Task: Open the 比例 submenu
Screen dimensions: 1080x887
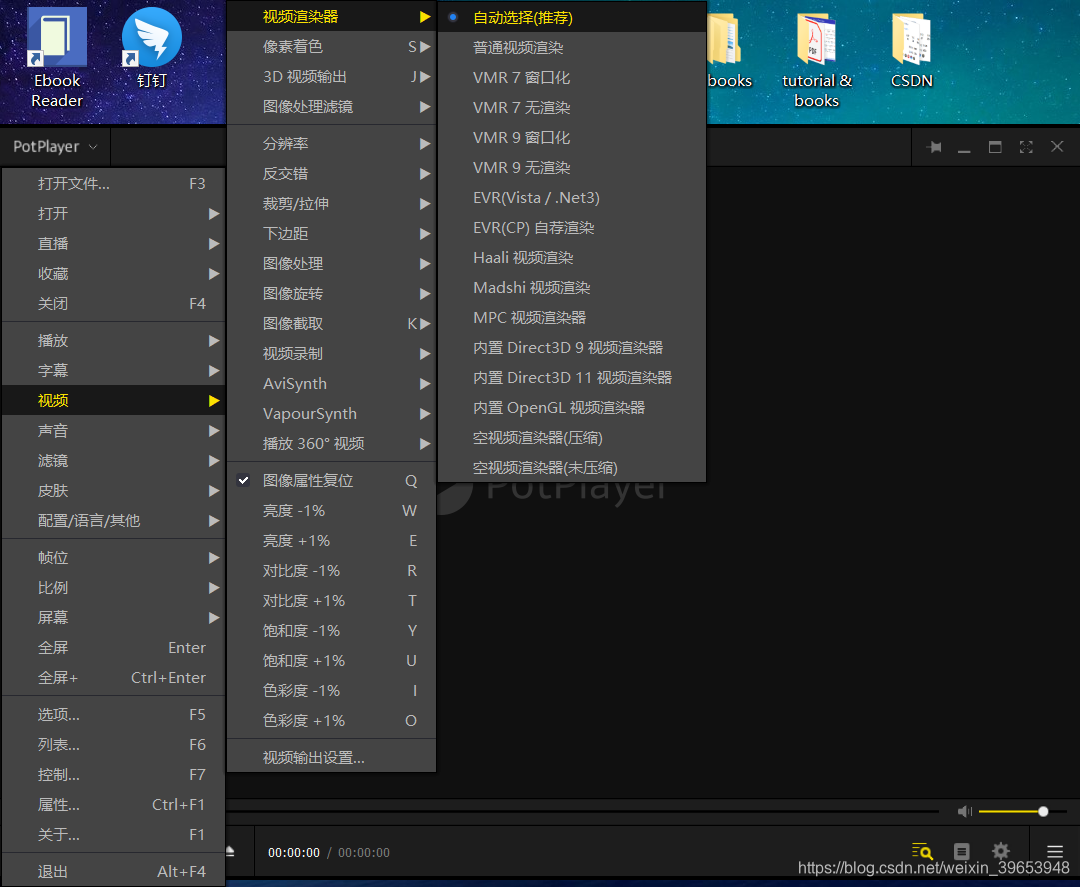Action: click(x=114, y=587)
